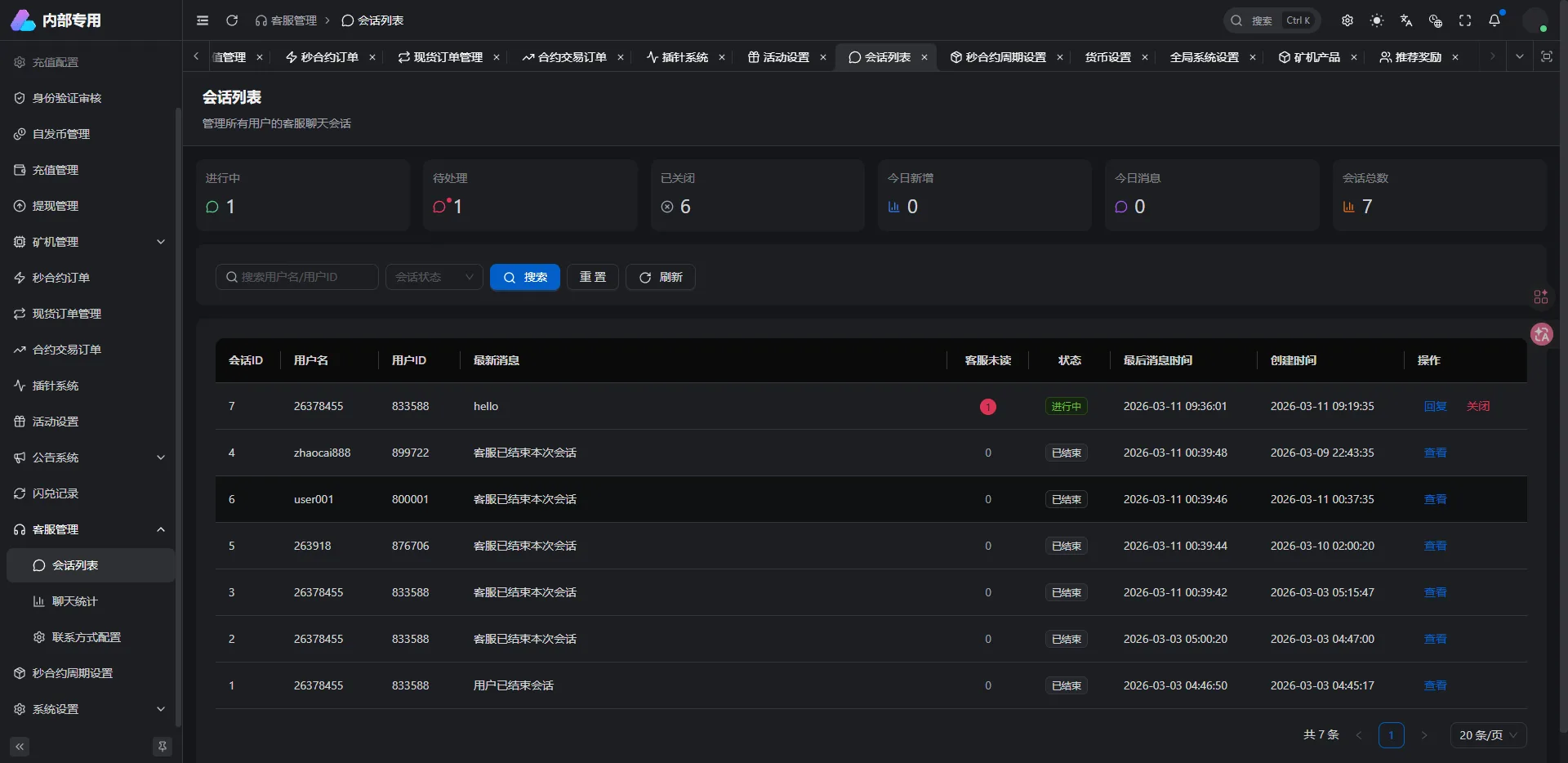Select page 1 in pagination
Screen dimensions: 1568x763
pyautogui.click(x=1392, y=735)
